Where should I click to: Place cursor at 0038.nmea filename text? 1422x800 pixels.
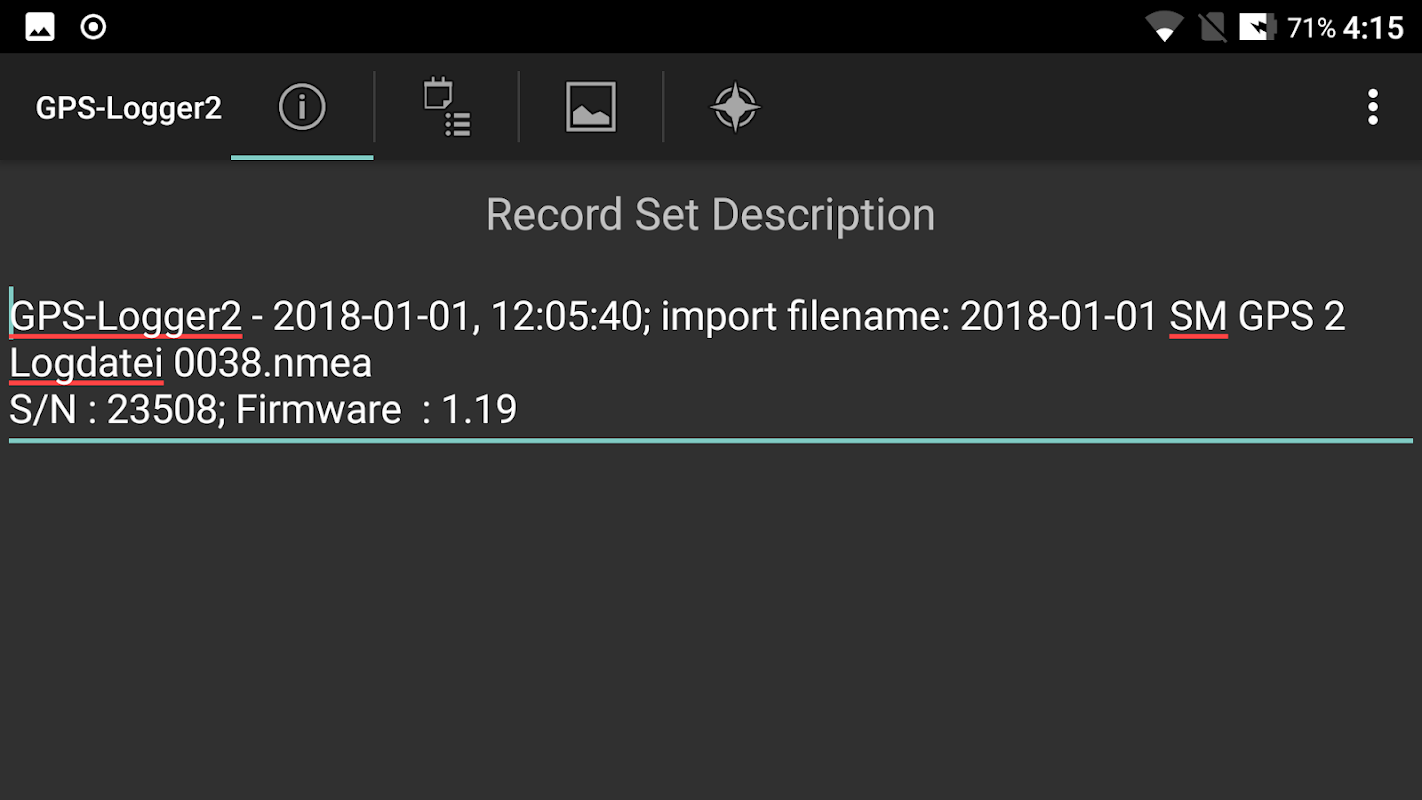pyautogui.click(x=272, y=363)
